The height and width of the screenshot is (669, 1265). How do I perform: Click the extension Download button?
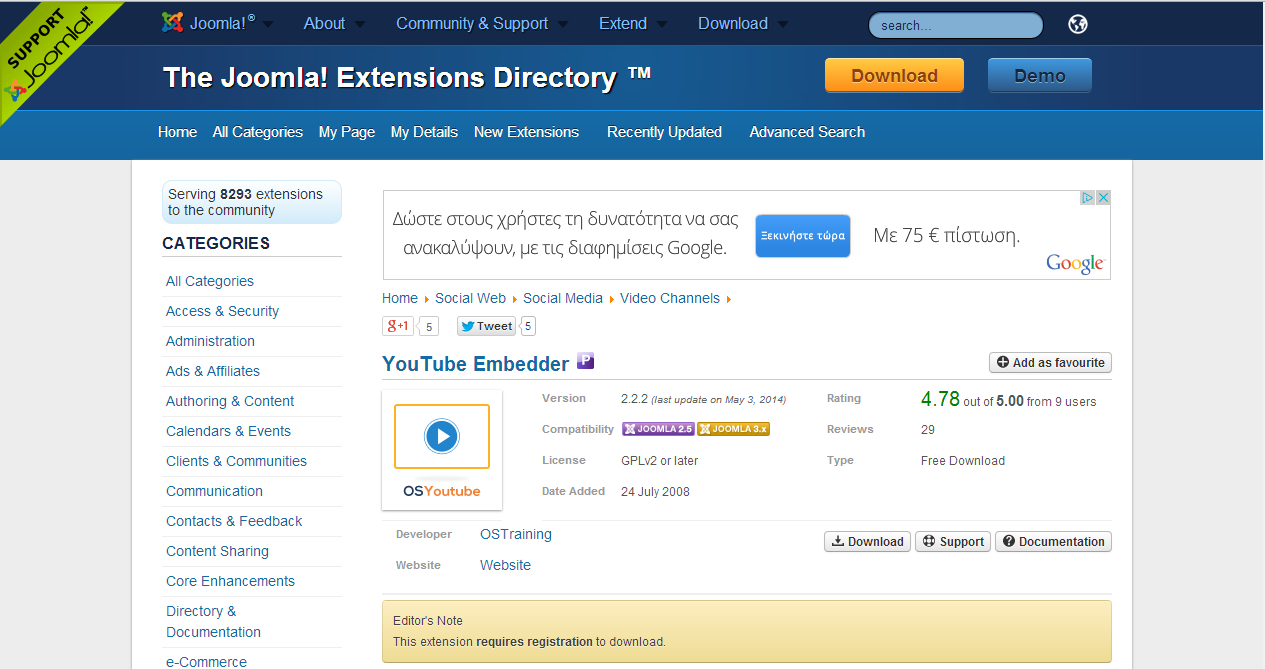867,541
